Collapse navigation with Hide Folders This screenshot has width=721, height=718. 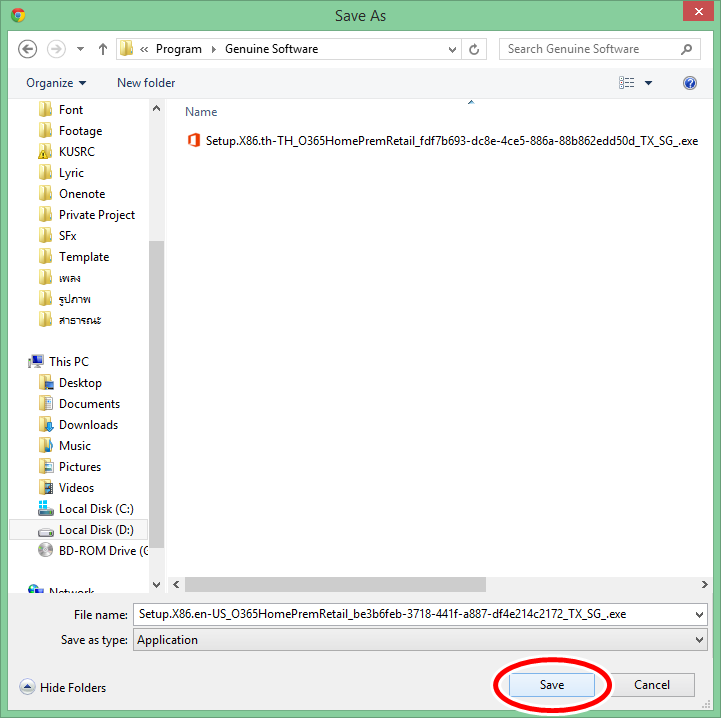click(x=63, y=688)
